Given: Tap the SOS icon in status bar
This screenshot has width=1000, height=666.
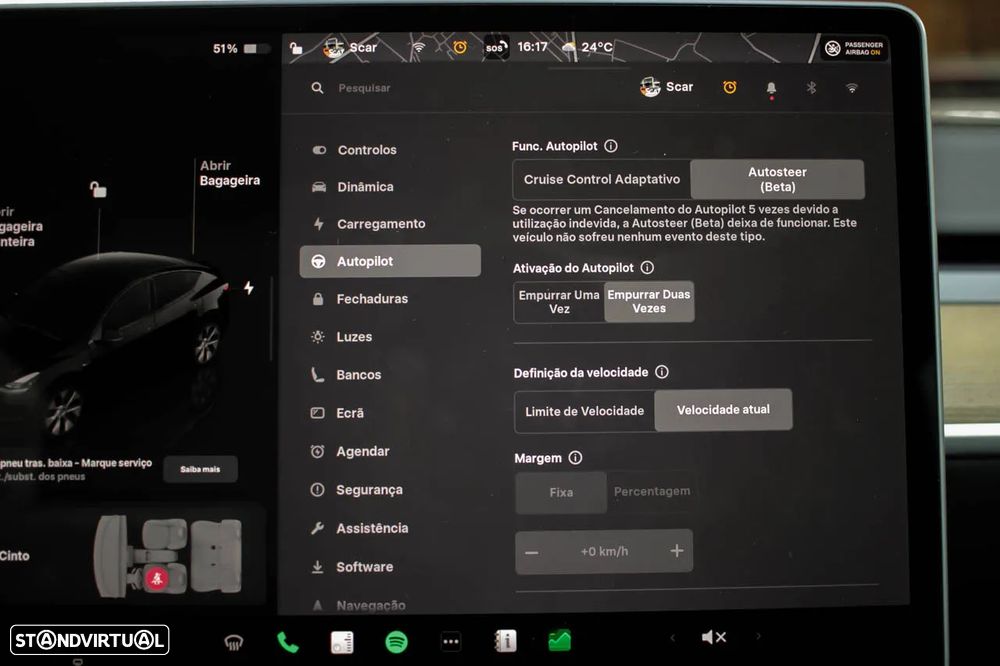Looking at the screenshot, I should pos(496,47).
